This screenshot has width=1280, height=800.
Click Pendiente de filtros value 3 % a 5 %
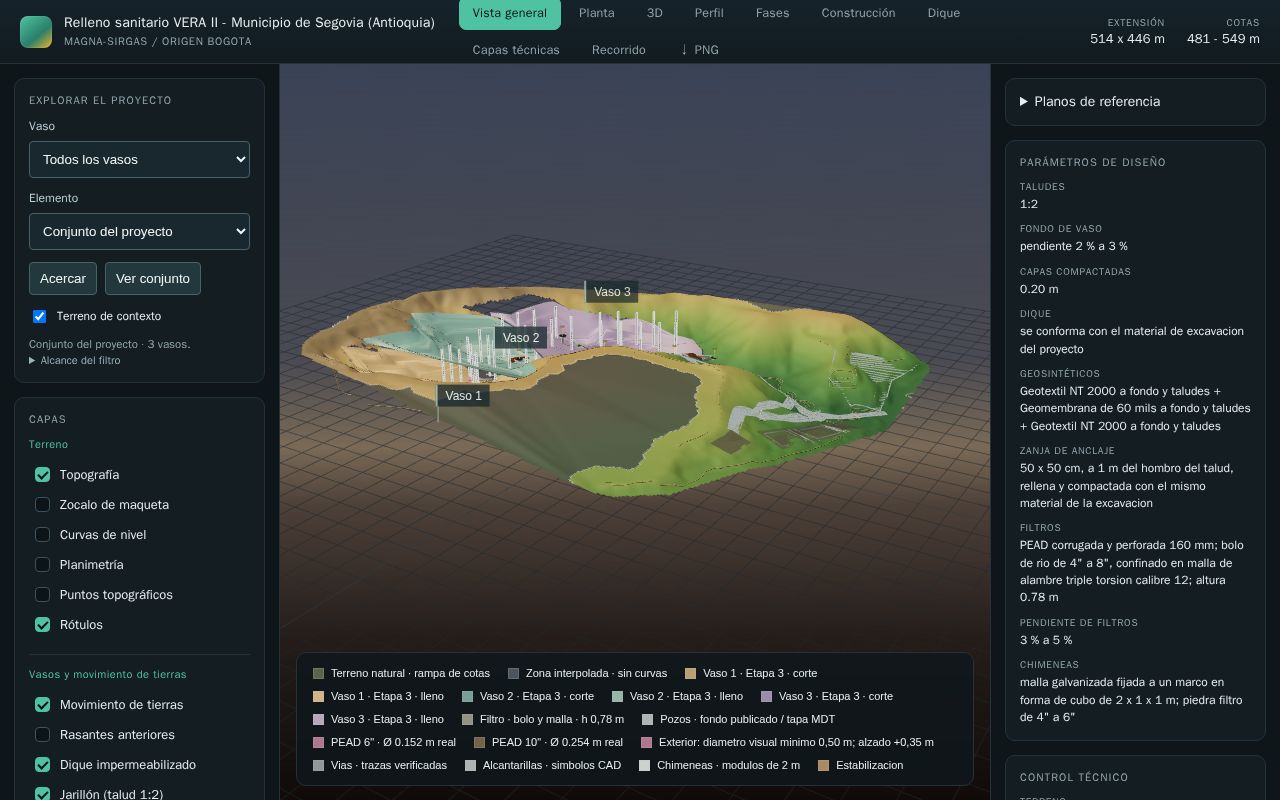pos(1046,640)
